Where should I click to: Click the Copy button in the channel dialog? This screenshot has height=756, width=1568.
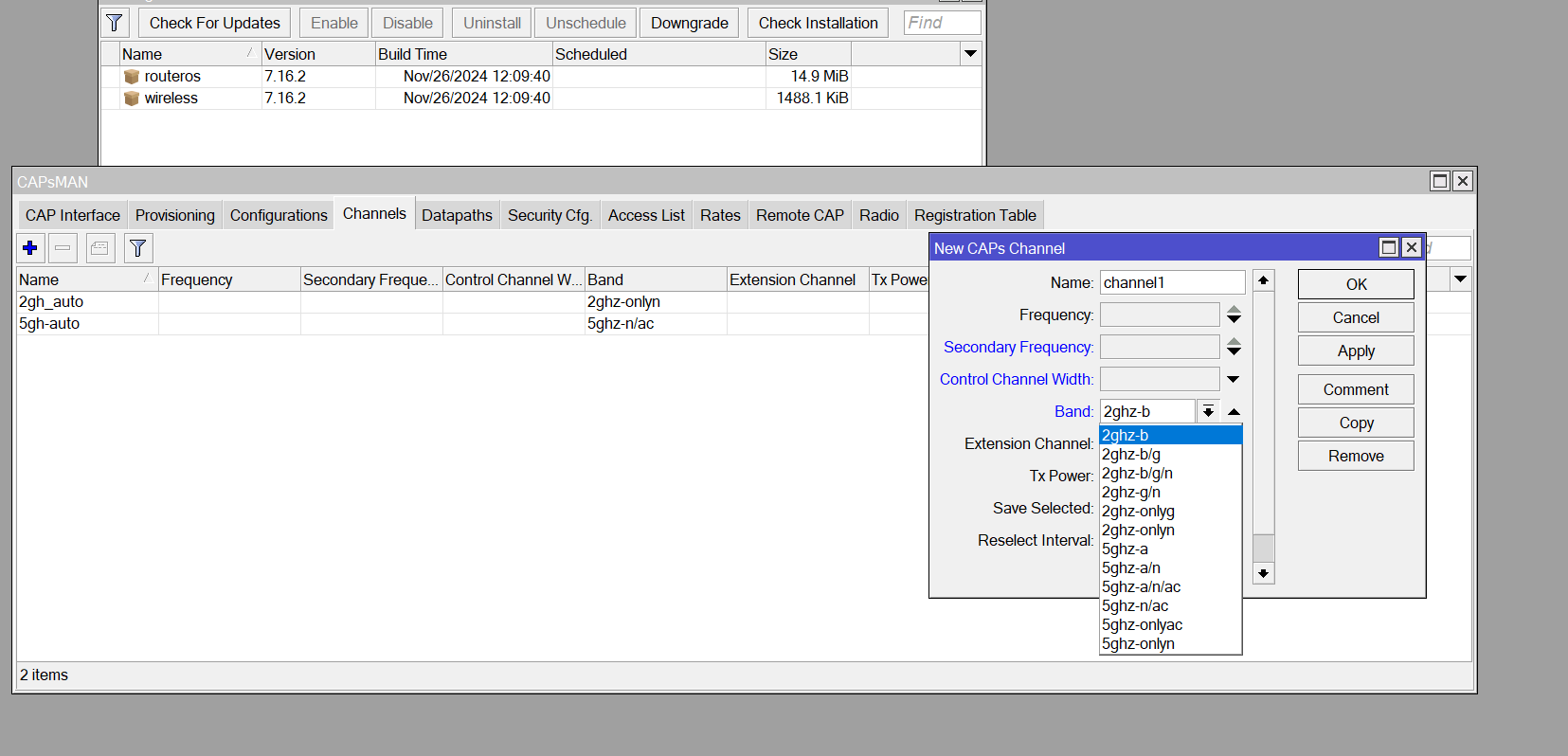(1356, 423)
